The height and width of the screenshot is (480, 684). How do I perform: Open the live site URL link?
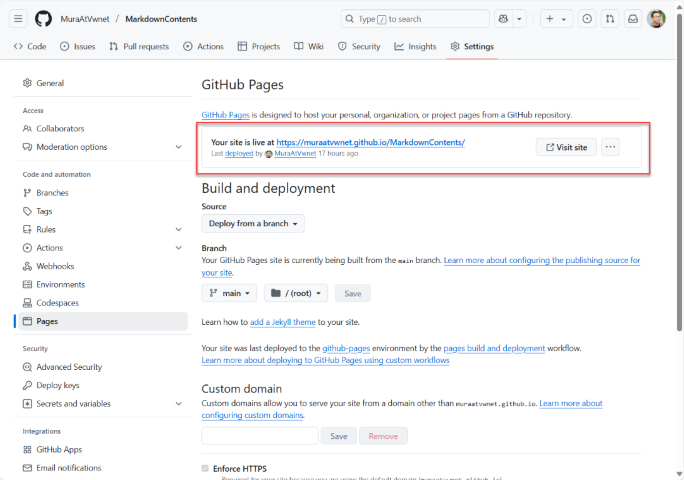pos(371,142)
